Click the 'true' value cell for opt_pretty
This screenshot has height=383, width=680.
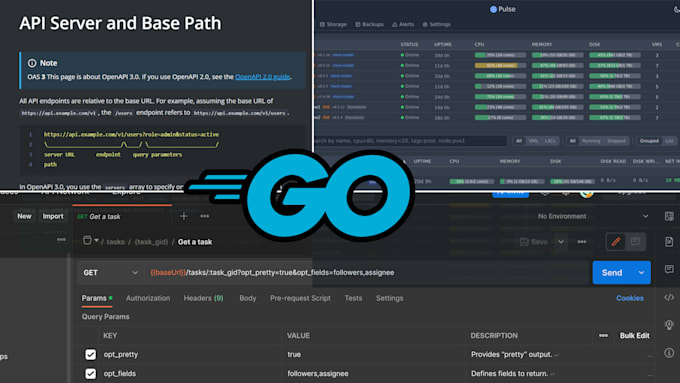click(x=294, y=354)
